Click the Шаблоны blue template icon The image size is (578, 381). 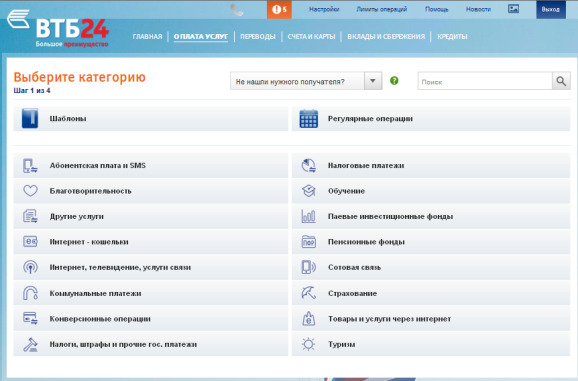pos(30,118)
